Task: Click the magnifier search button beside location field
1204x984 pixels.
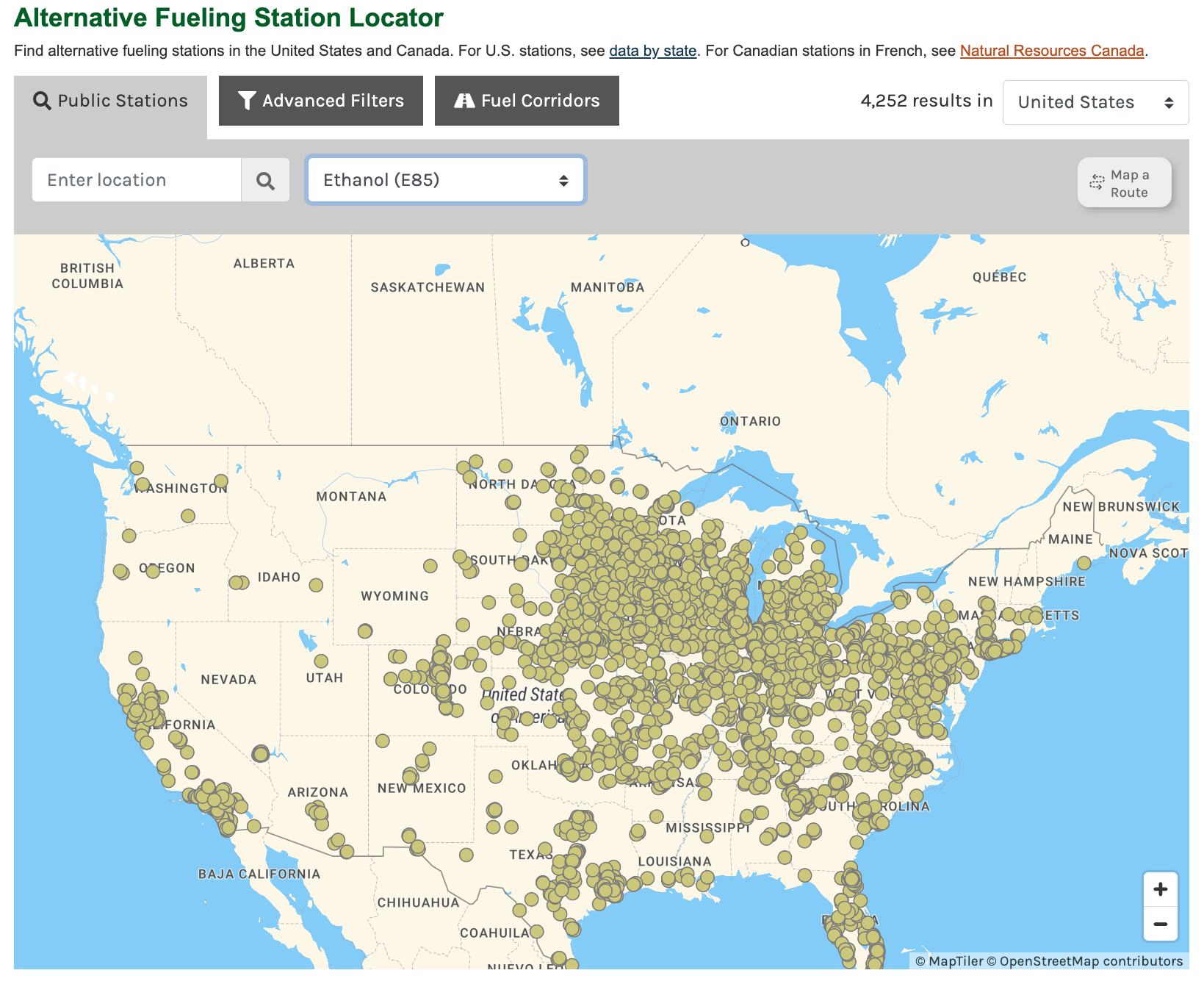Action: (x=265, y=180)
